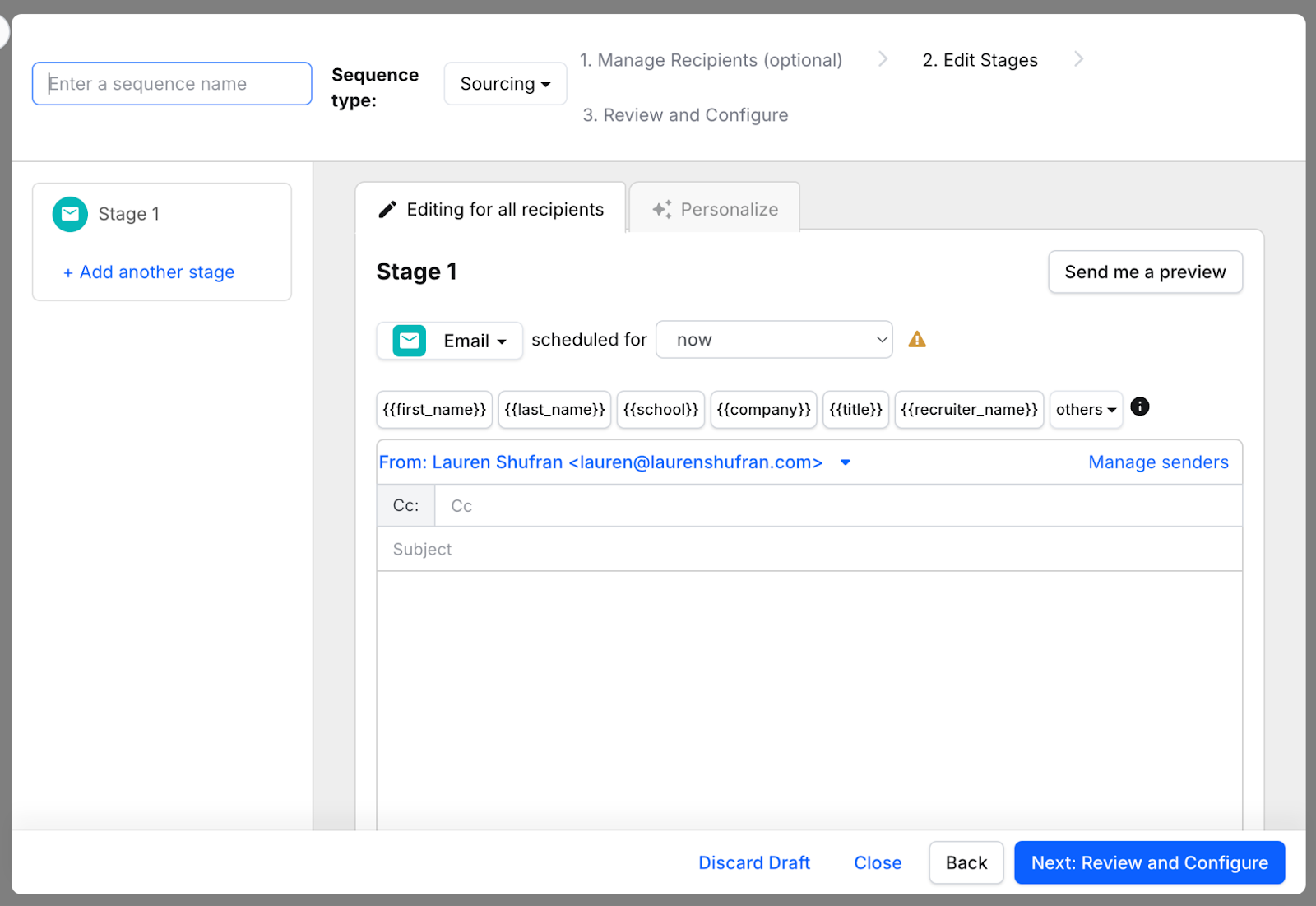Click the black info circle icon
Screen dimensions: 1316x906
pos(1140,407)
